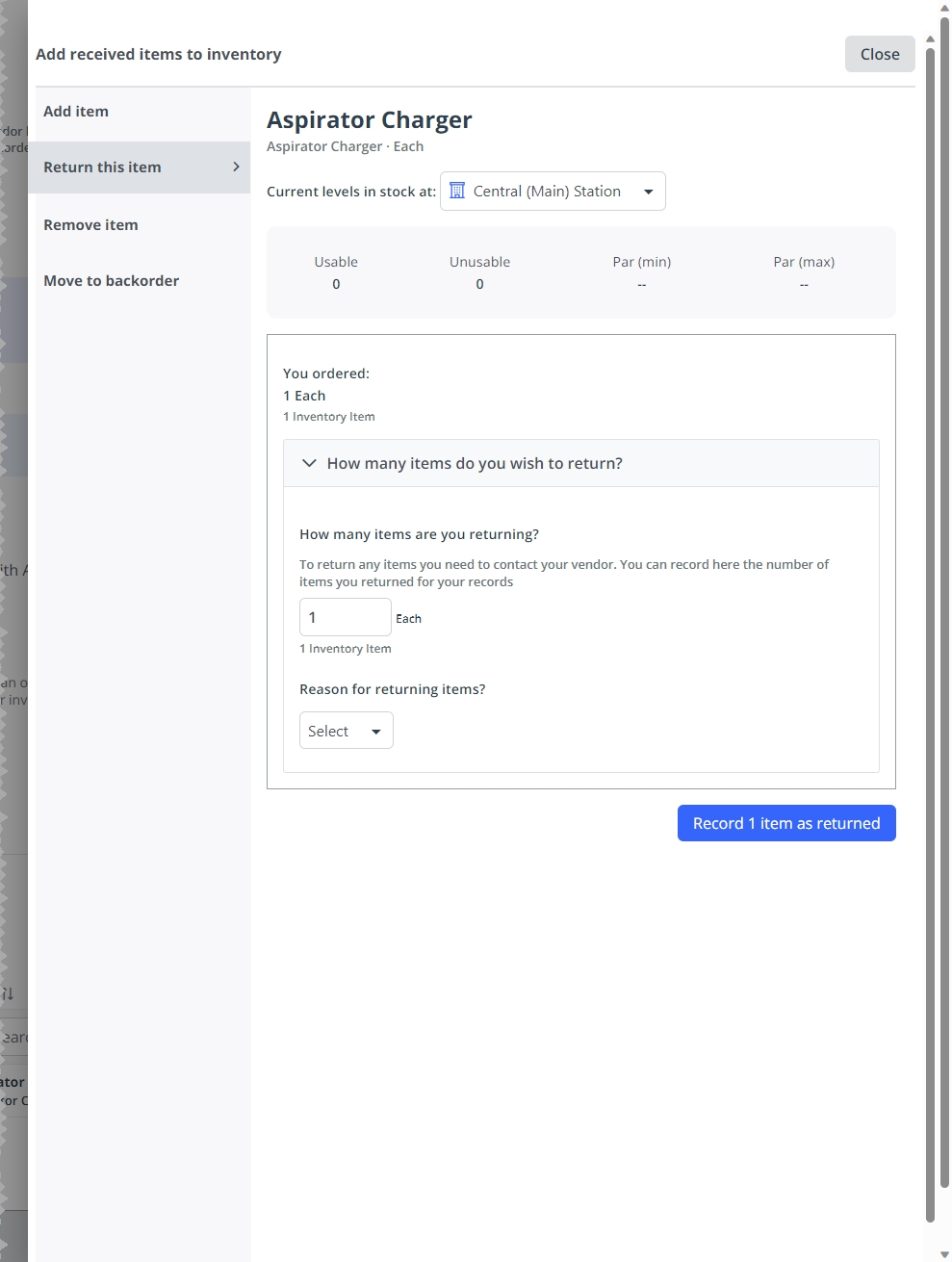This screenshot has width=952, height=1262.
Task: Click the return quantity input field
Action: coord(346,617)
